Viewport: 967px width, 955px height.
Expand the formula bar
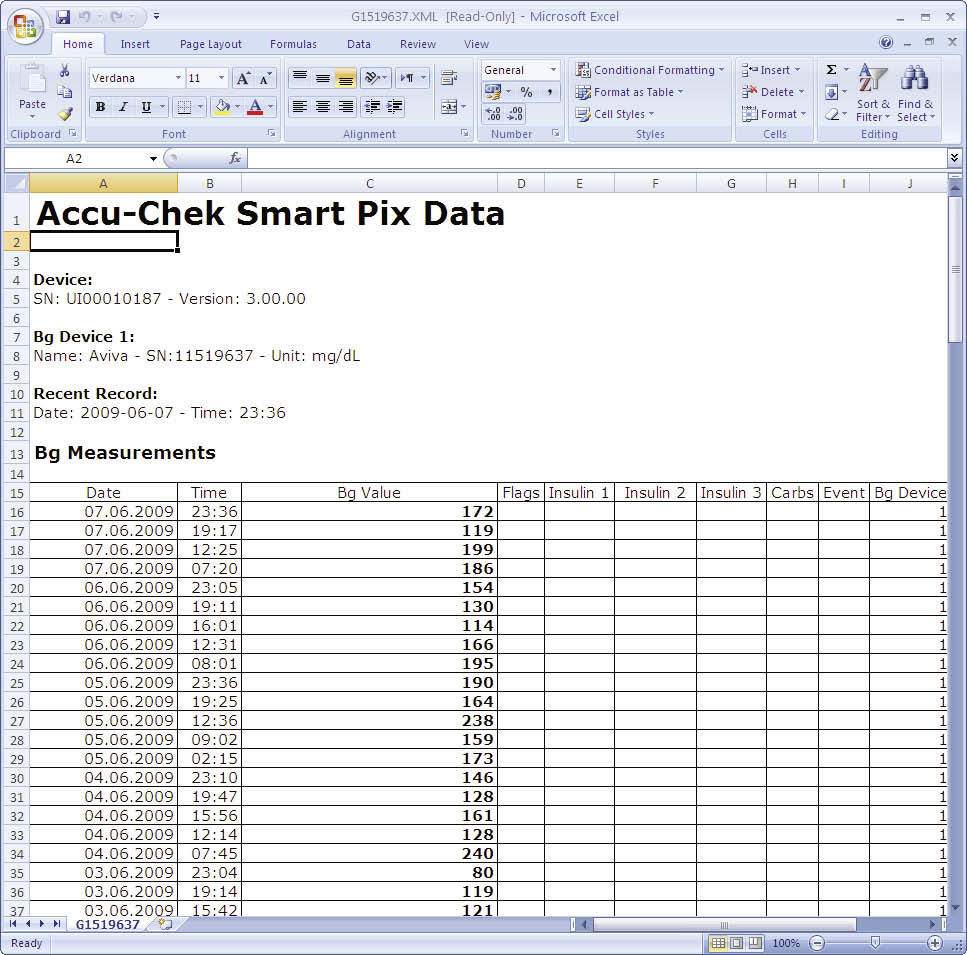click(x=954, y=158)
